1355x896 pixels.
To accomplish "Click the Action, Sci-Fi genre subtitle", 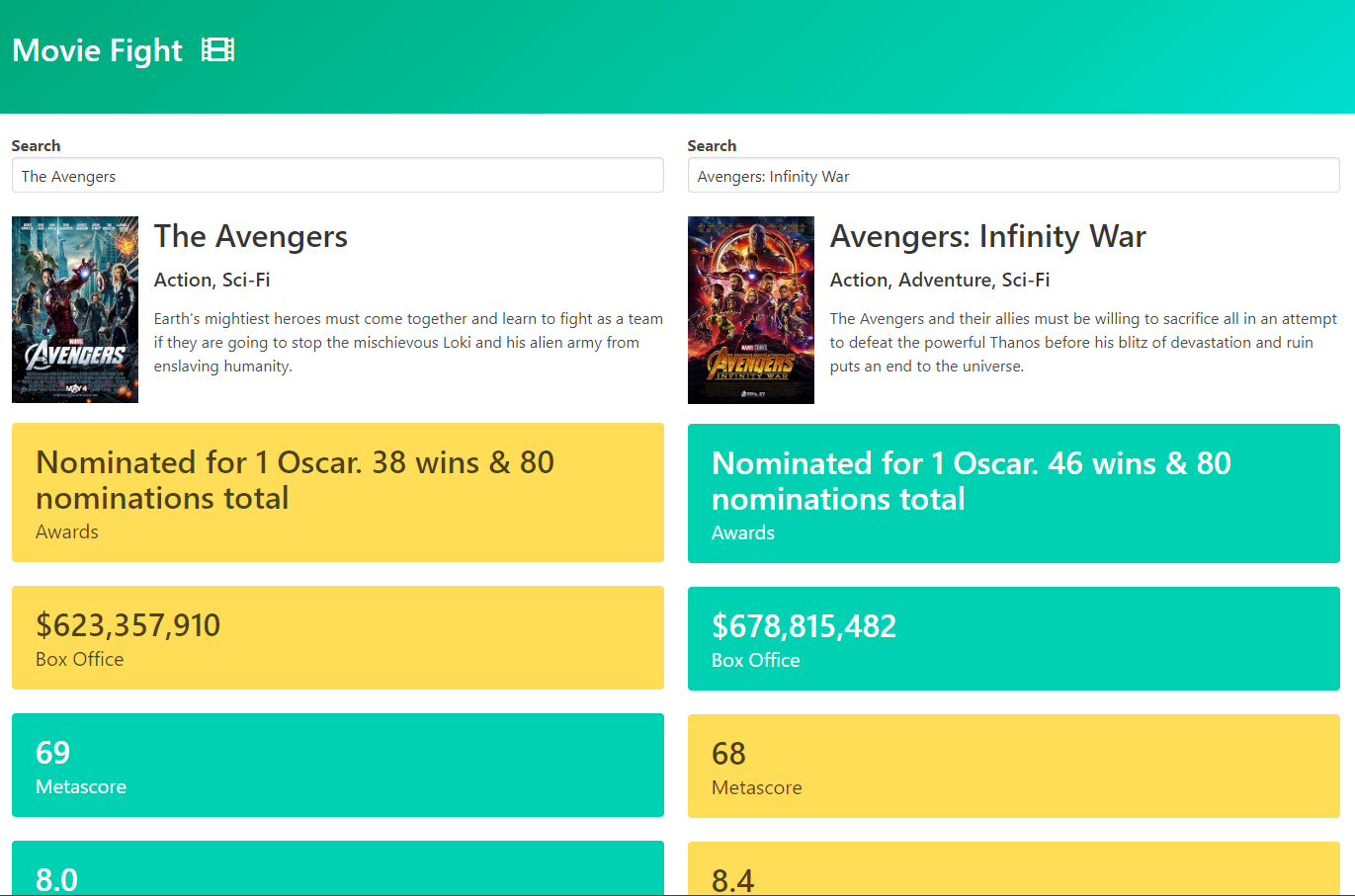I will pyautogui.click(x=212, y=280).
